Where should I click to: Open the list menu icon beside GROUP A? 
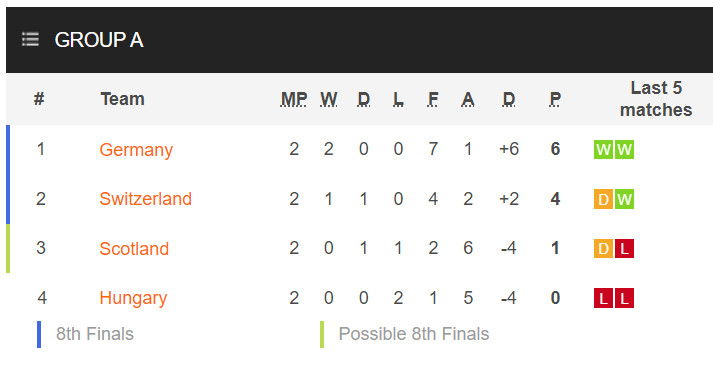point(30,39)
